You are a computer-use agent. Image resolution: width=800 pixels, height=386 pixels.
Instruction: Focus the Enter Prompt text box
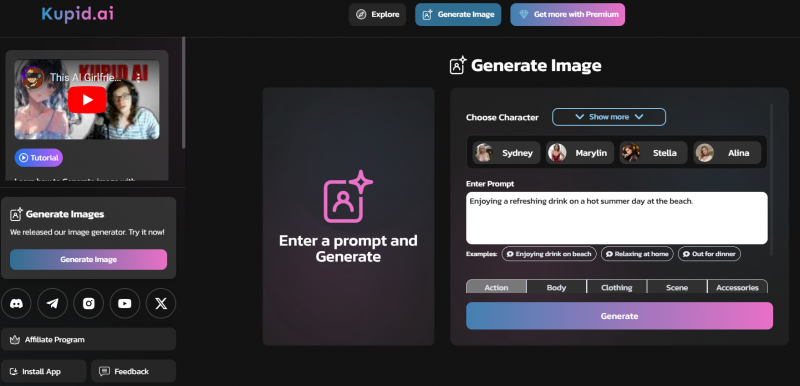tap(616, 218)
